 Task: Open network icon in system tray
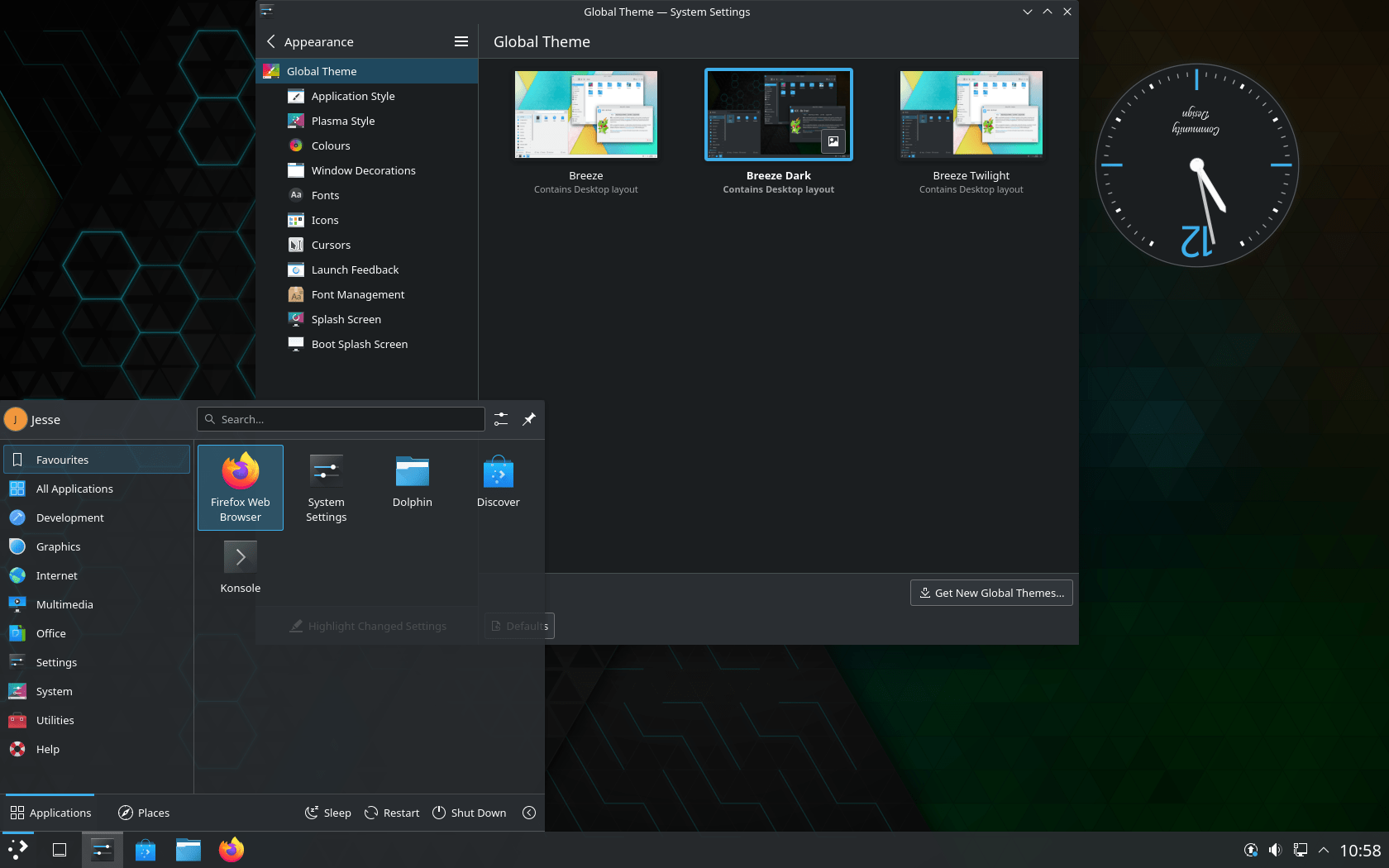1300,850
